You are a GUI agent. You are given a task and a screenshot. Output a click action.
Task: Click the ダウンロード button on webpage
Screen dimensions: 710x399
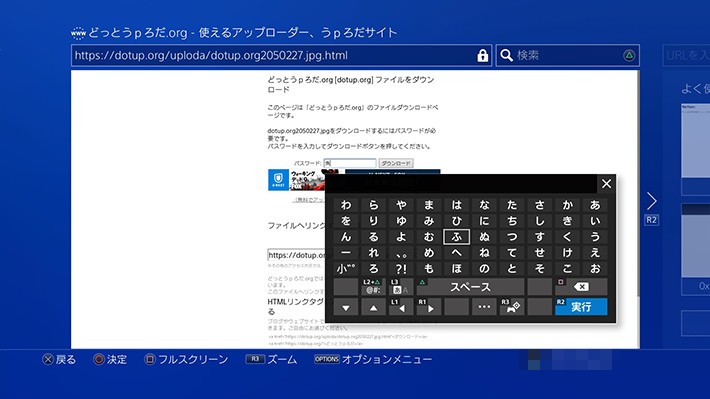[396, 163]
